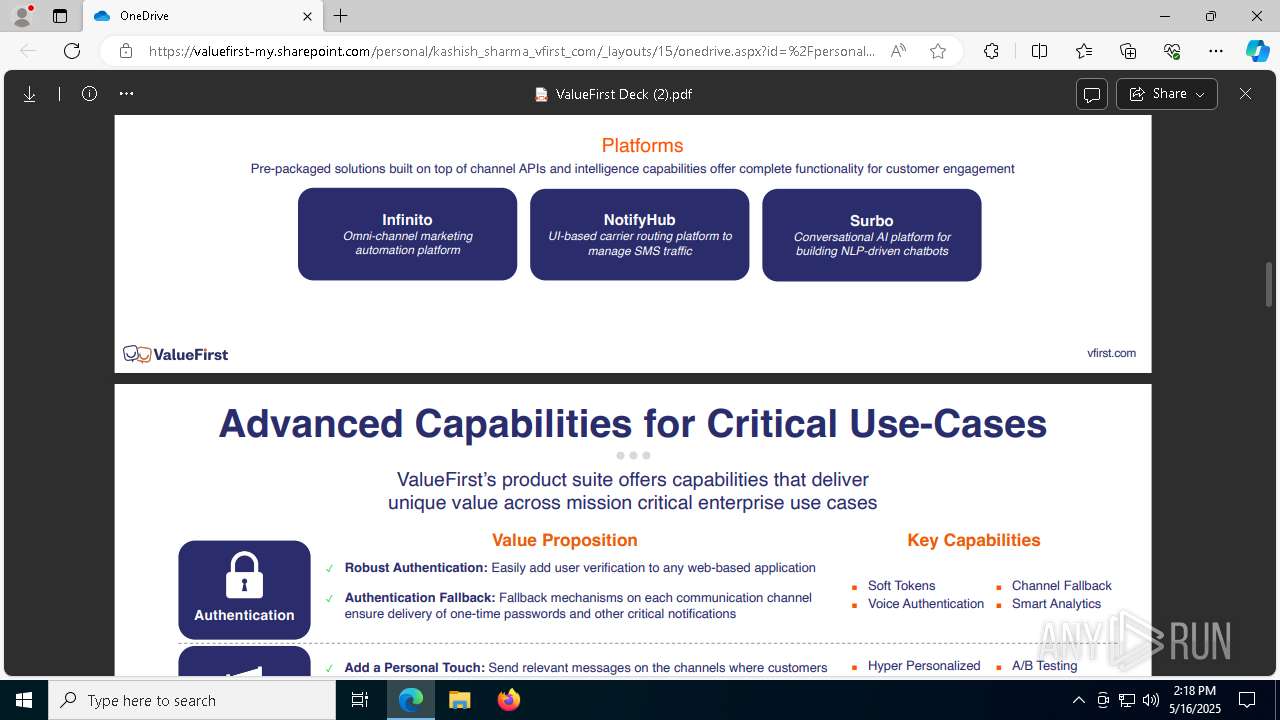The image size is (1280, 720).
Task: Open File Explorer from taskbar
Action: (459, 700)
